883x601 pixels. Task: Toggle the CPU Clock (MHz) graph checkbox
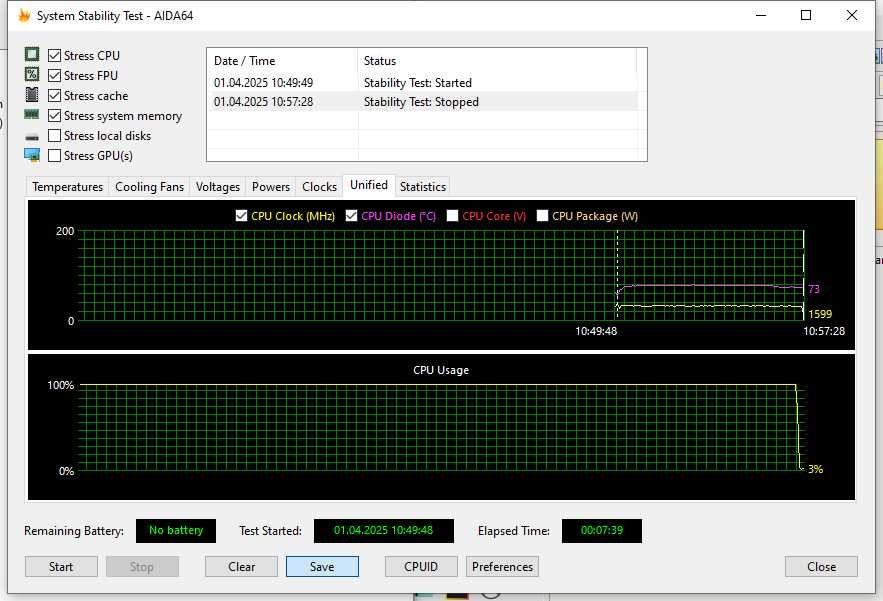click(242, 216)
